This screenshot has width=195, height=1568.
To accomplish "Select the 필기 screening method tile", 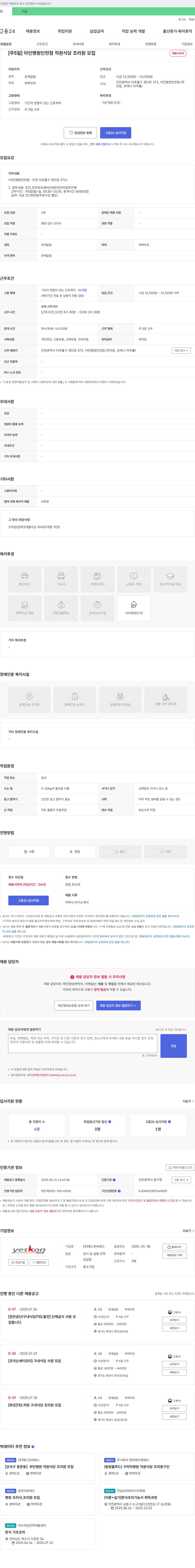I will [x=120, y=852].
